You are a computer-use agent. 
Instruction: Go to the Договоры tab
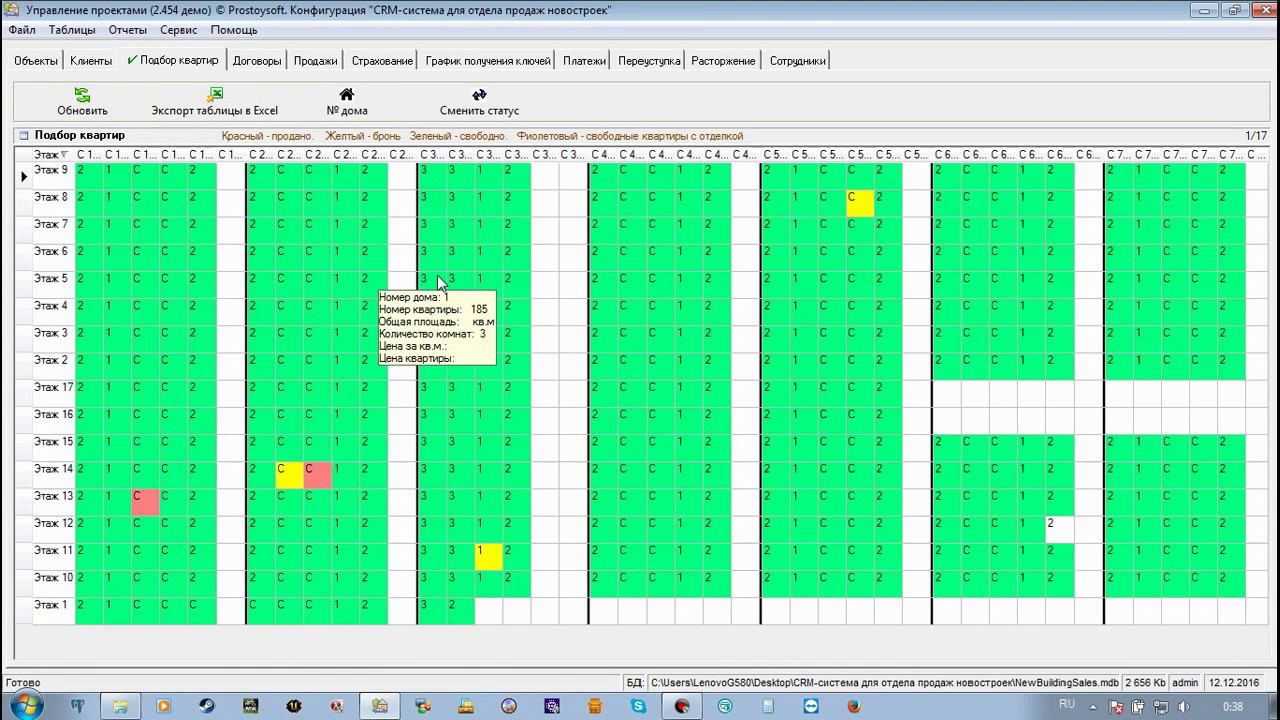(257, 61)
